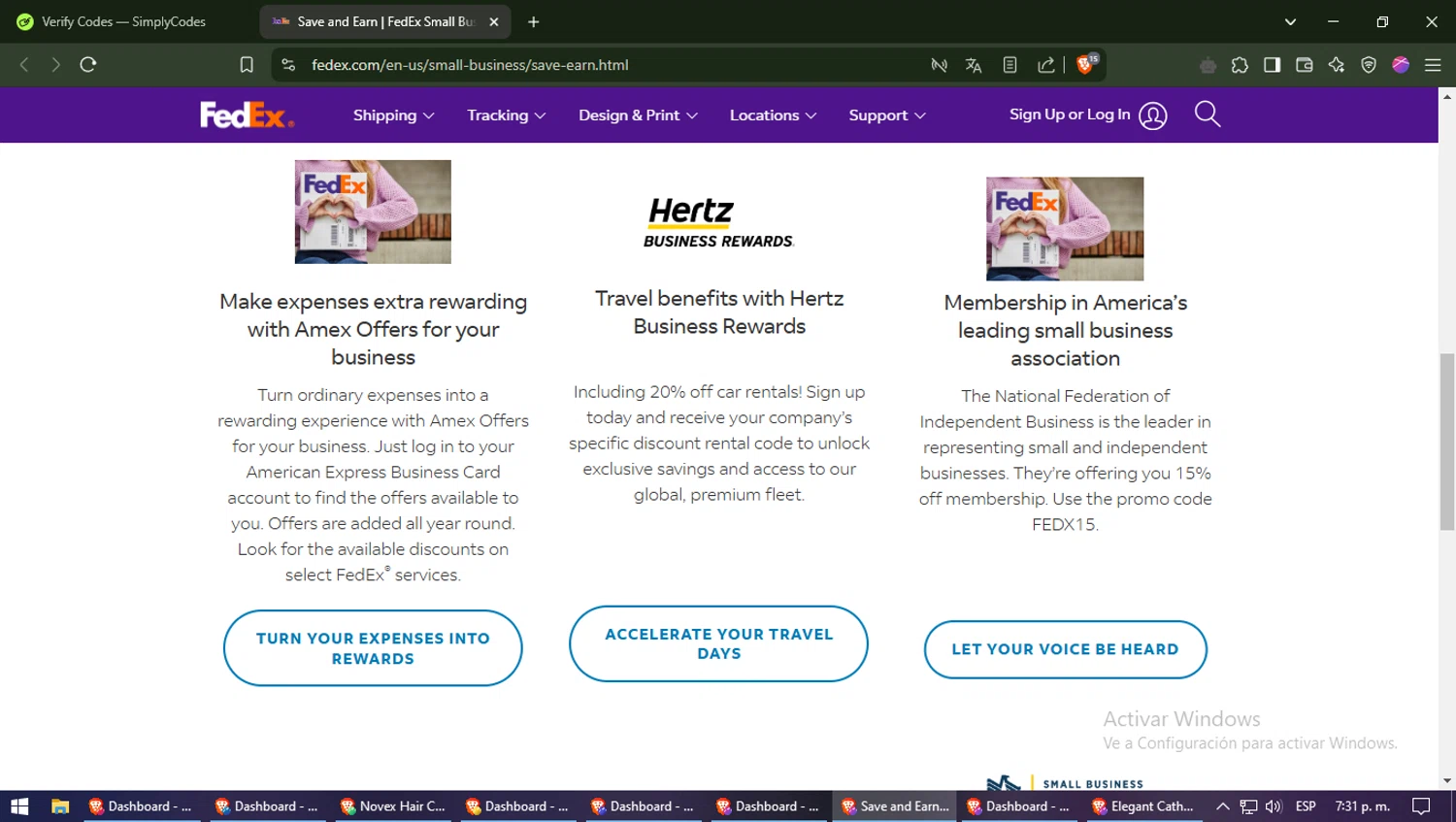Reload the page with refresh icon
The image size is (1456, 822).
click(x=88, y=65)
